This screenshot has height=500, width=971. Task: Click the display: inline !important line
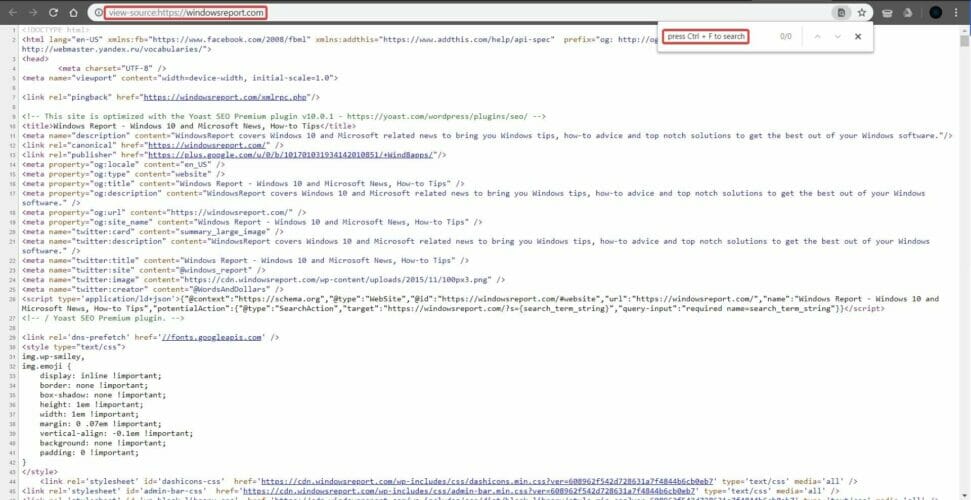tap(100, 375)
